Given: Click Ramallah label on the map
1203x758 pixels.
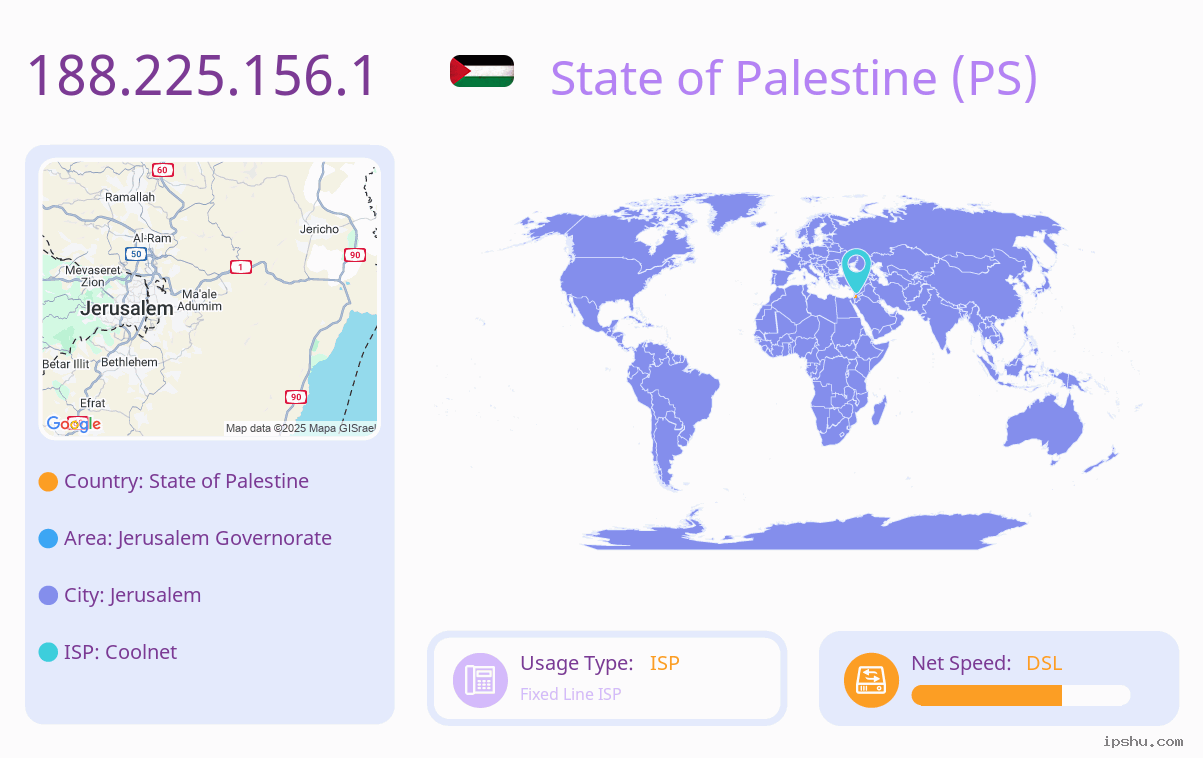Looking at the screenshot, I should coord(130,197).
